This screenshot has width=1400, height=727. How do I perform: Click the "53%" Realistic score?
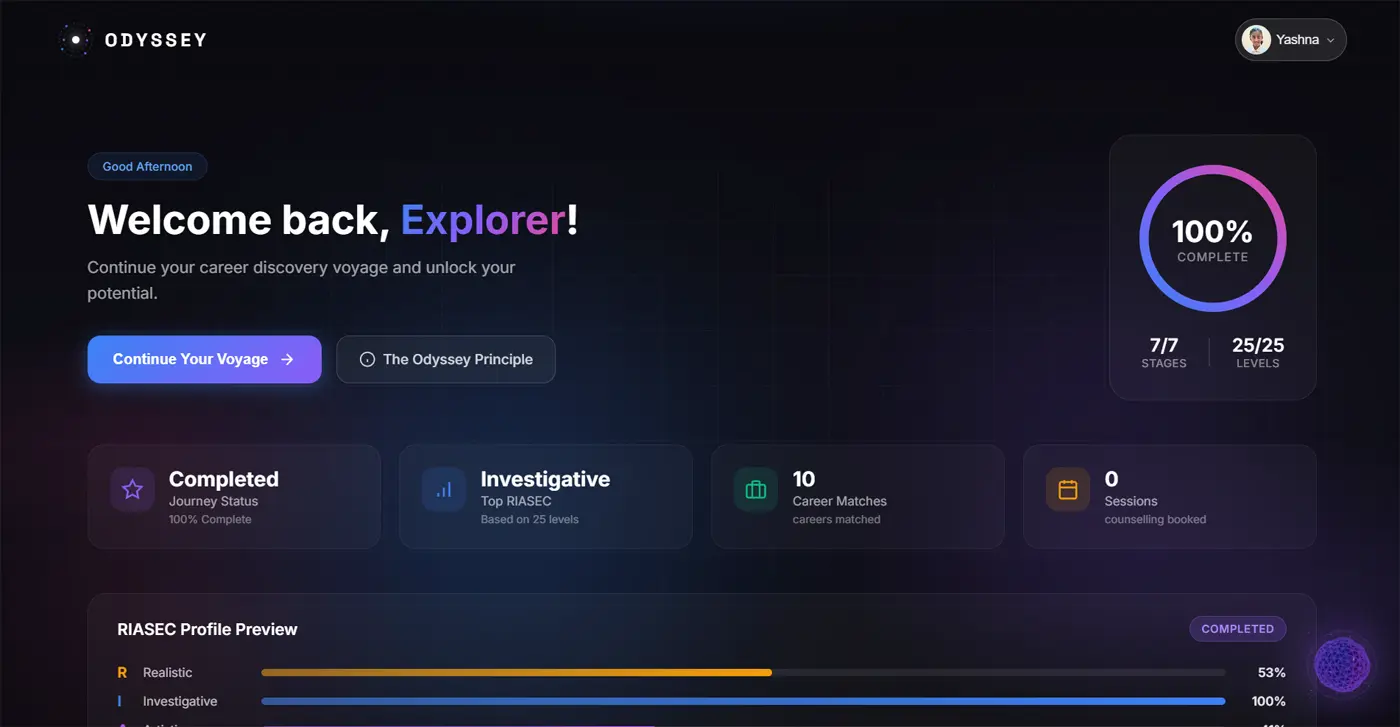point(1272,673)
